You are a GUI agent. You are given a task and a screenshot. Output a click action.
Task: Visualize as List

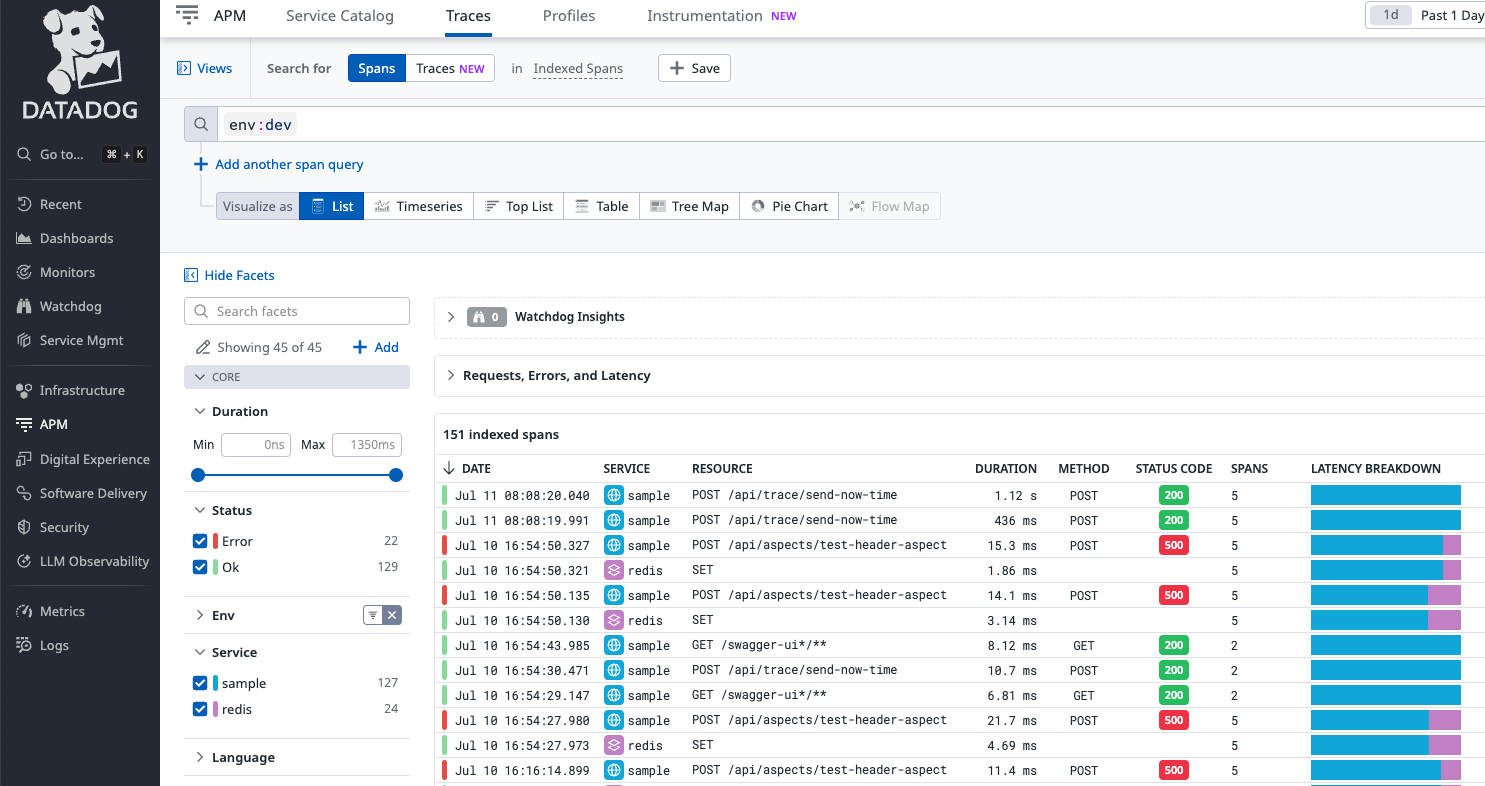332,206
